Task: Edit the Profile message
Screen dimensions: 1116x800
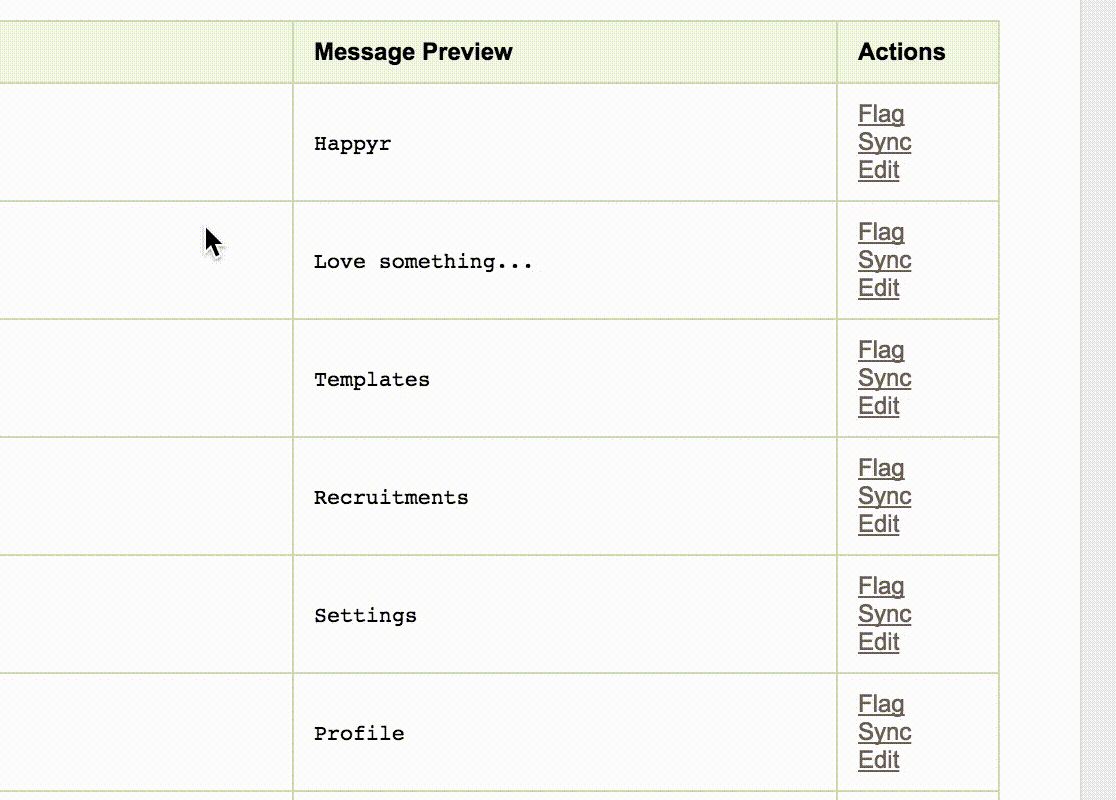Action: pyautogui.click(x=878, y=760)
